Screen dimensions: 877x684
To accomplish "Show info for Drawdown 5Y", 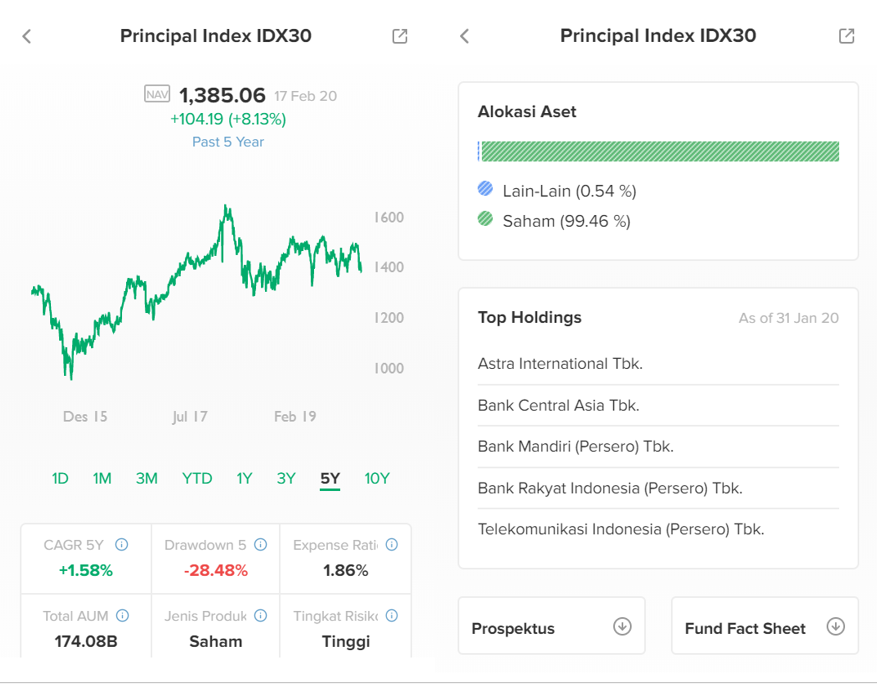I will (x=261, y=545).
